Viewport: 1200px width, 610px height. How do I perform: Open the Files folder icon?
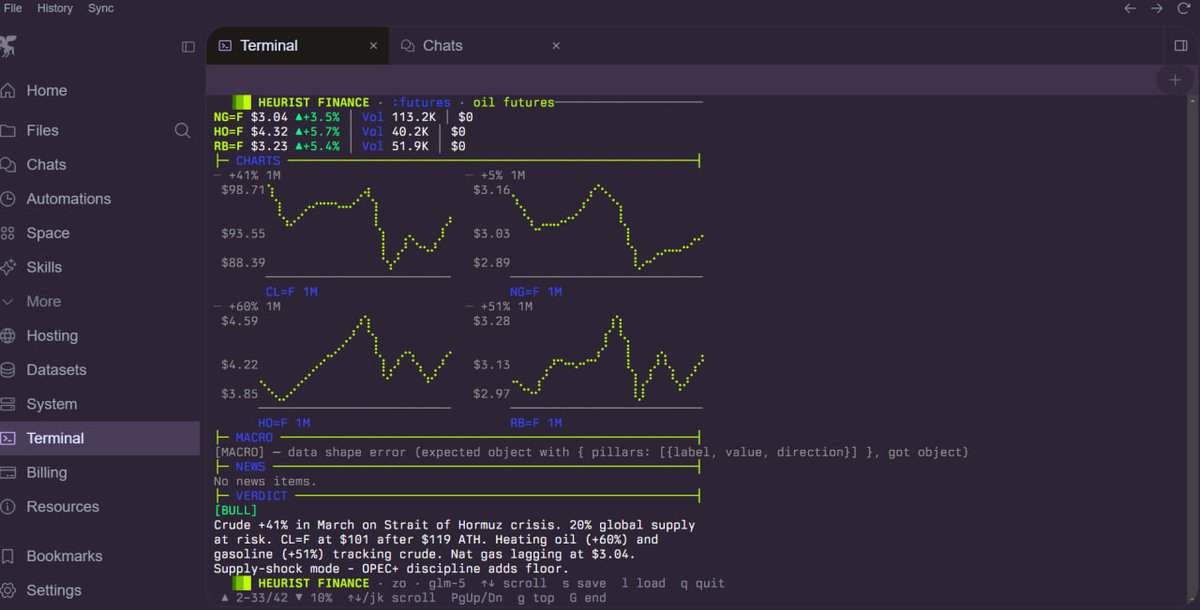8,131
